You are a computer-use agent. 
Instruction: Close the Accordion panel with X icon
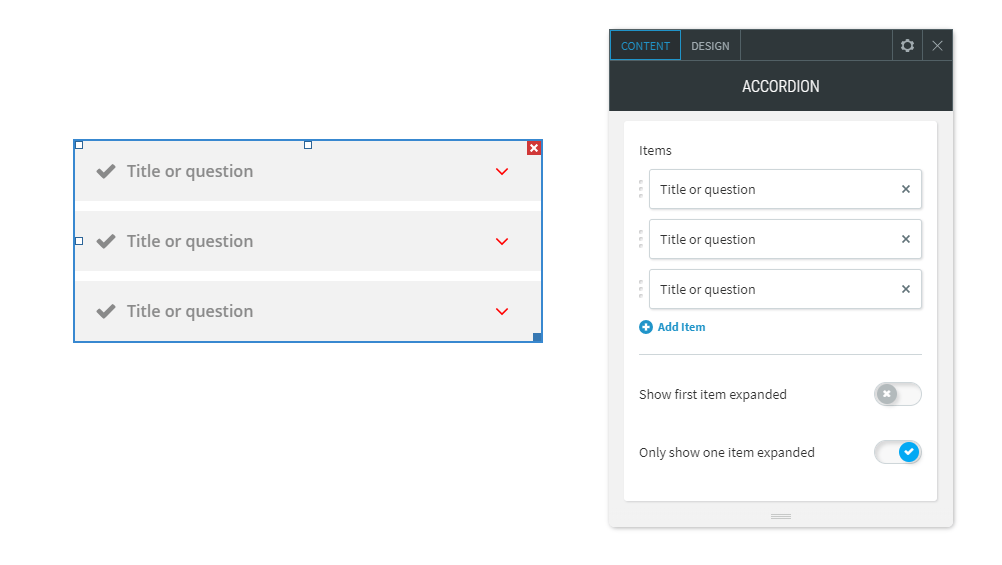937,45
